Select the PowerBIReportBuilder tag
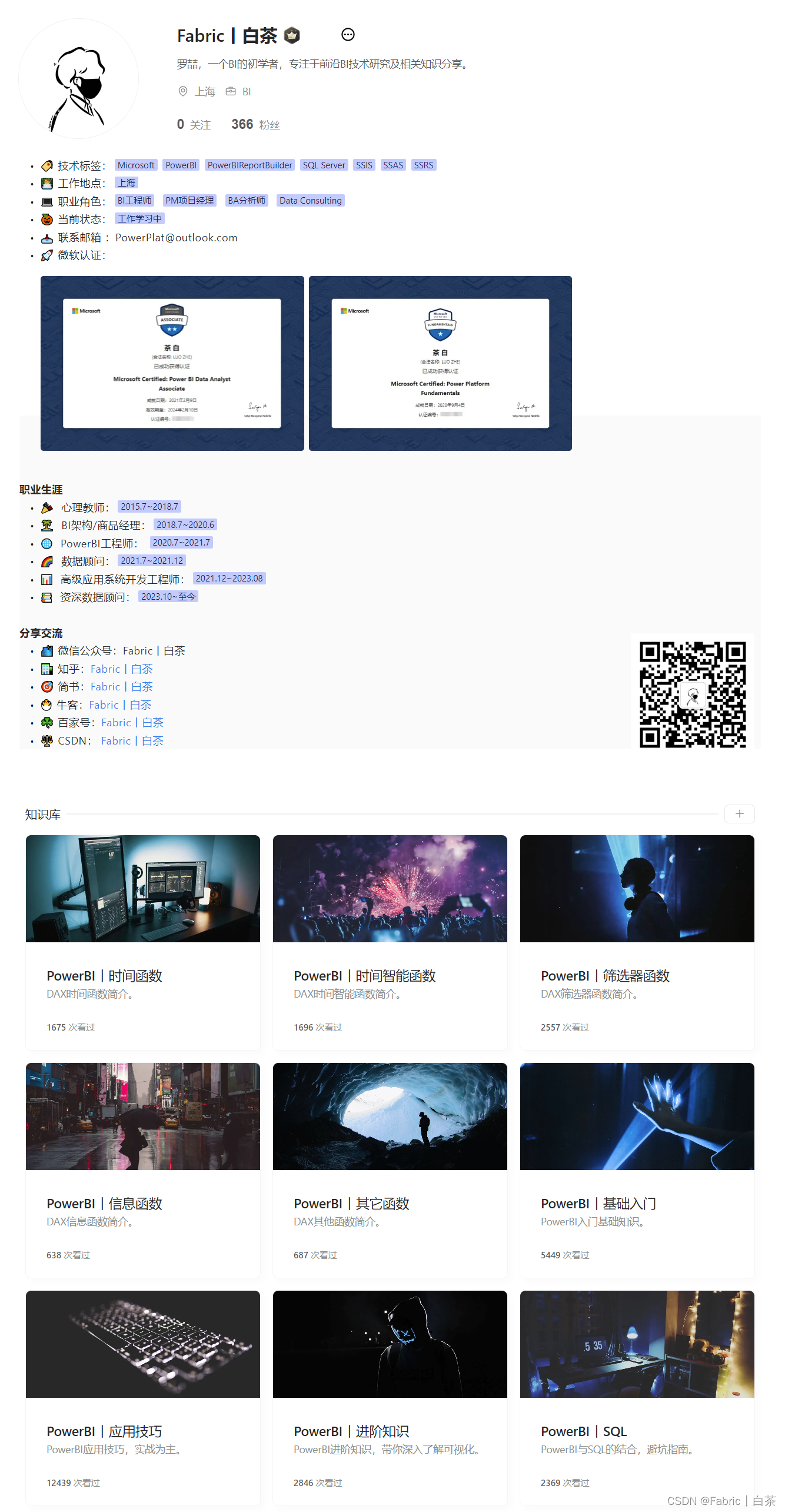The height and width of the screenshot is (1512, 785). 250,165
